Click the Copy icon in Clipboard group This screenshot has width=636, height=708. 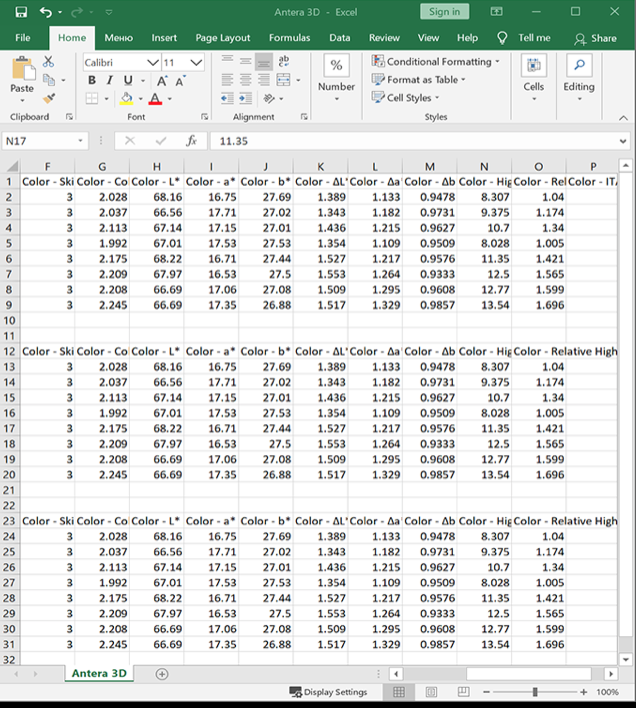[49, 80]
